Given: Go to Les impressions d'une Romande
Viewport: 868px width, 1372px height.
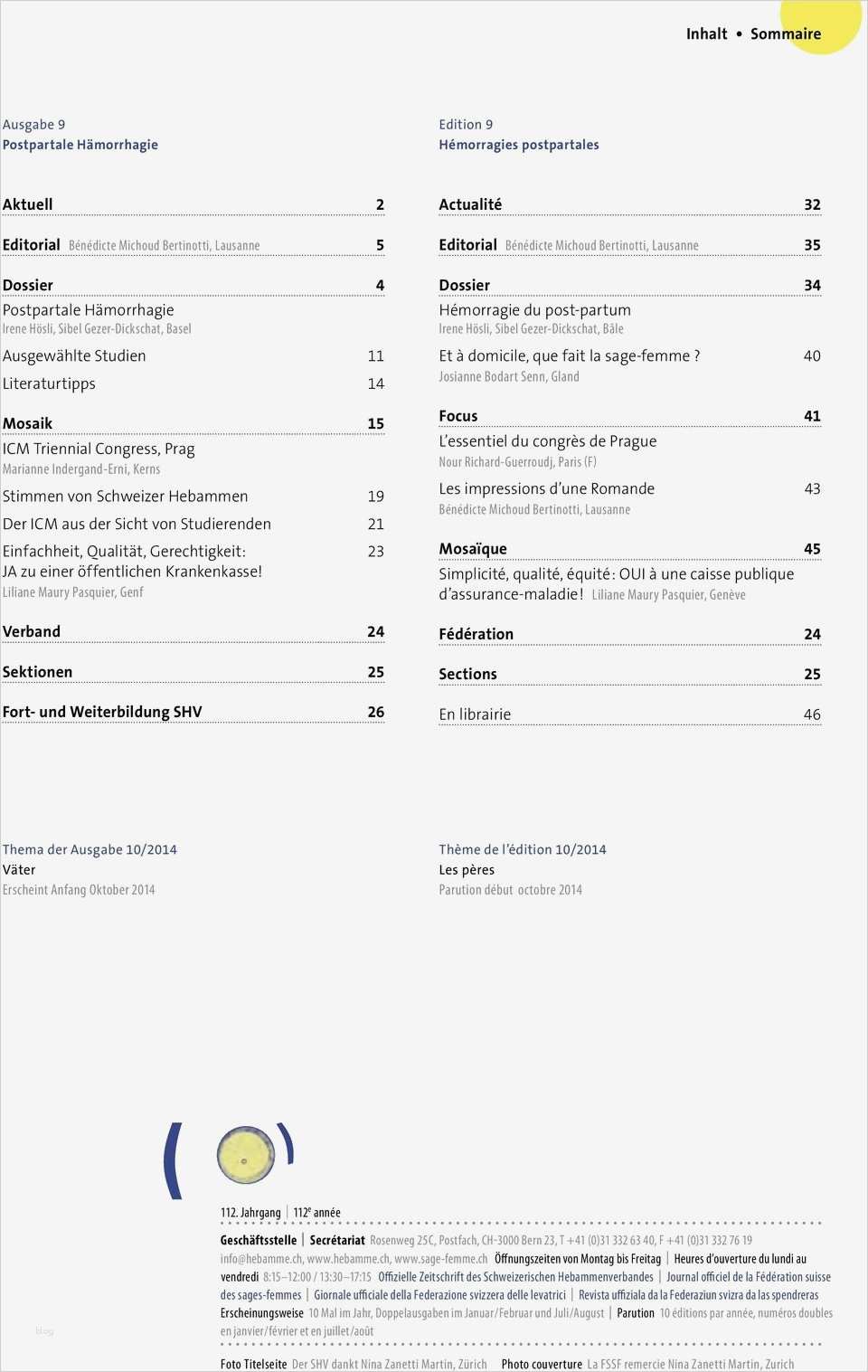Looking at the screenshot, I should click(547, 488).
